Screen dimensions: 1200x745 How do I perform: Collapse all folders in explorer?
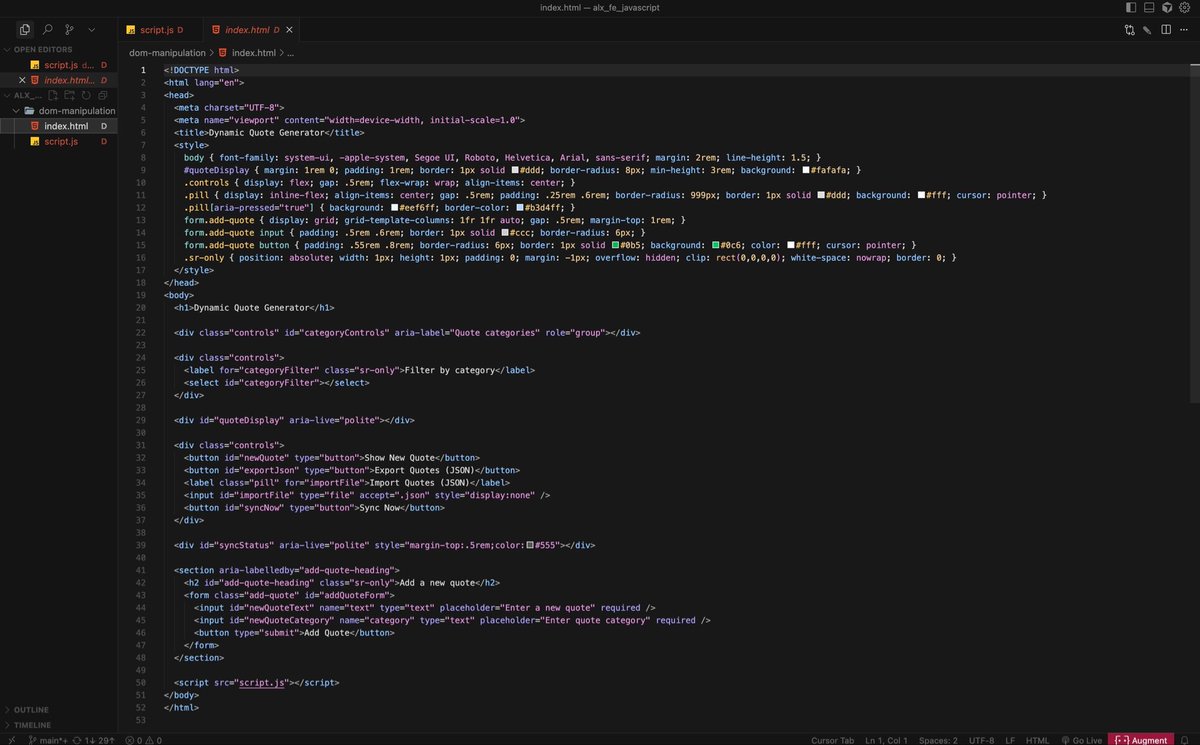[103, 95]
